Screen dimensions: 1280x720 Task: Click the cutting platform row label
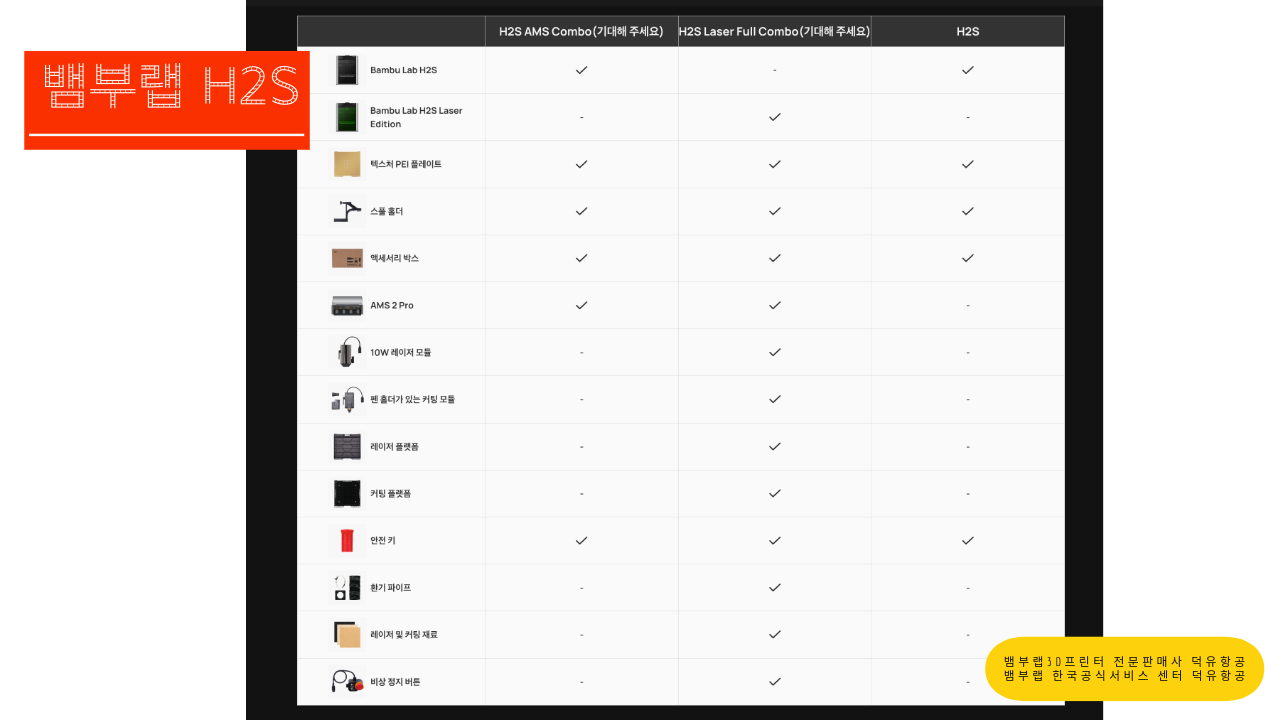tap(390, 493)
